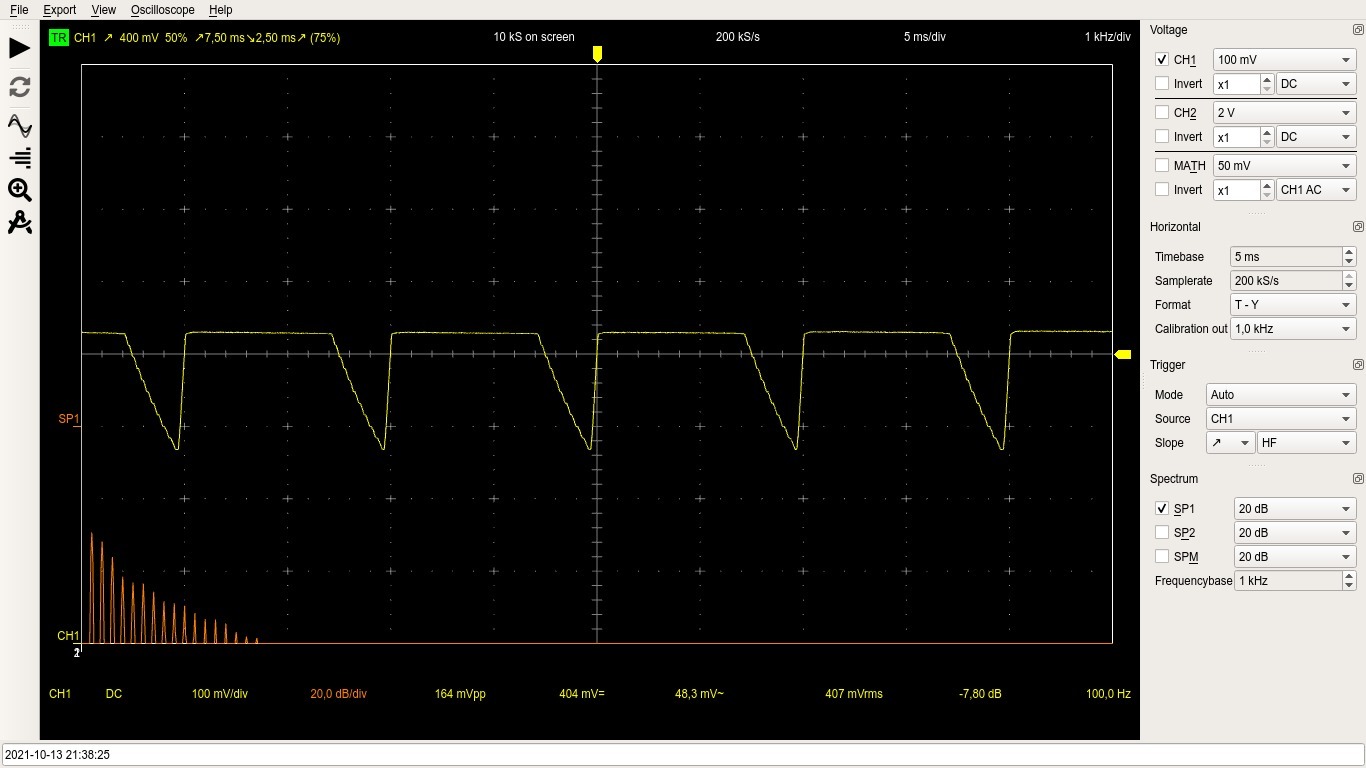Click the 20,0 dB/div spectrum scale readout
This screenshot has height=768, width=1366.
point(339,694)
